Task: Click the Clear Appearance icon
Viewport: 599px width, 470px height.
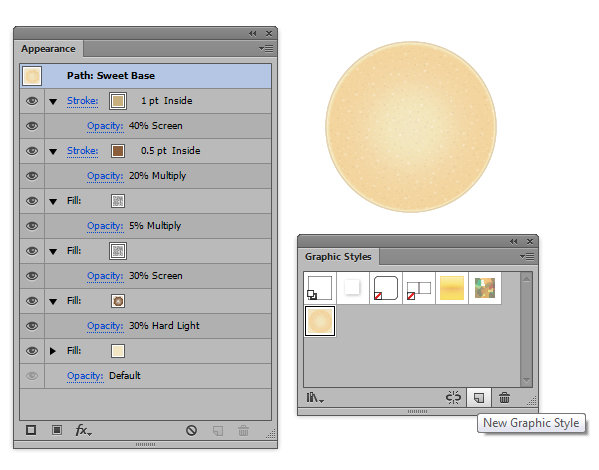Action: [191, 431]
